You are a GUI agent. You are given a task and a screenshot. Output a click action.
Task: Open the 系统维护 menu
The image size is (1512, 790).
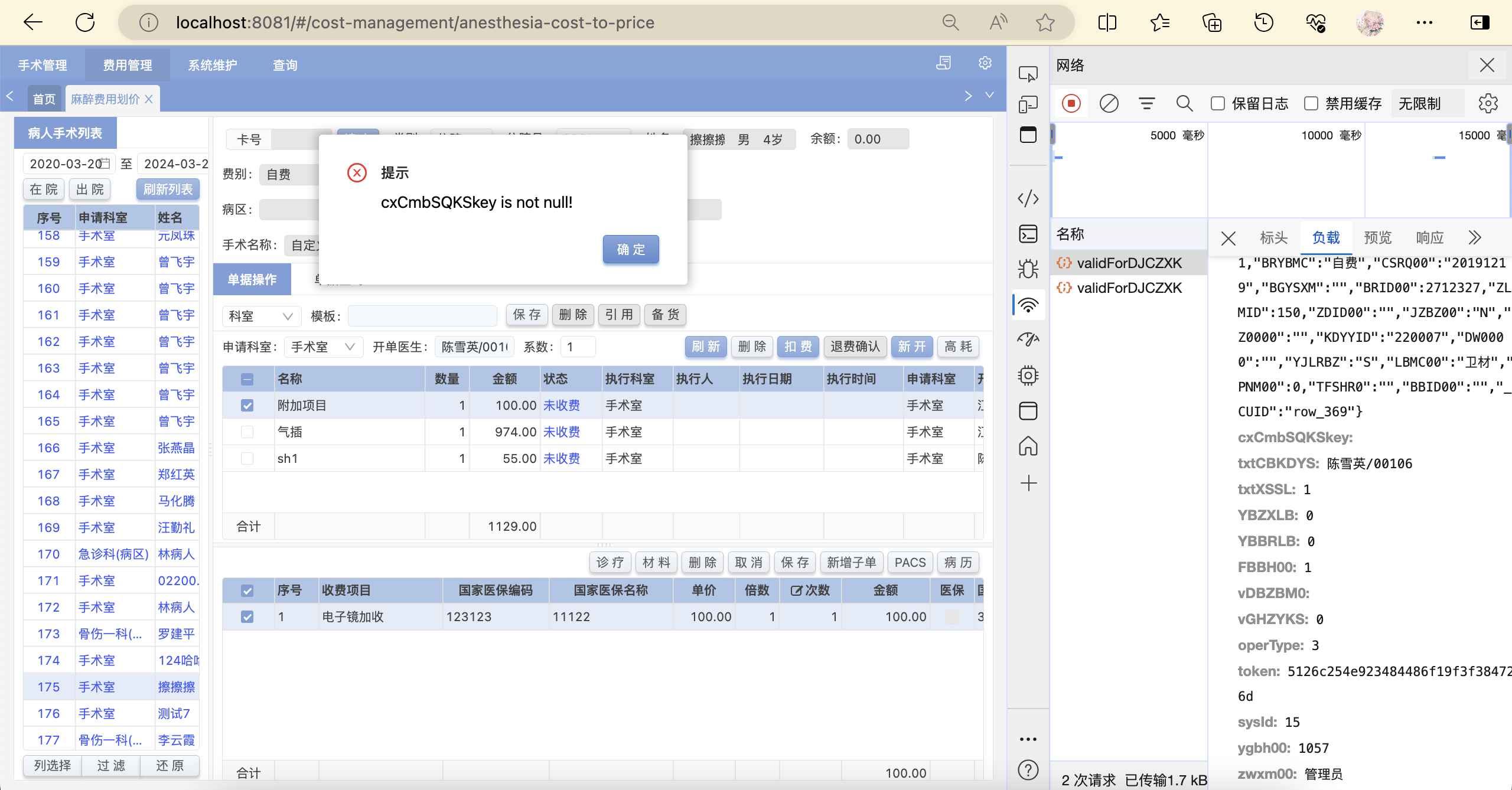click(x=212, y=65)
